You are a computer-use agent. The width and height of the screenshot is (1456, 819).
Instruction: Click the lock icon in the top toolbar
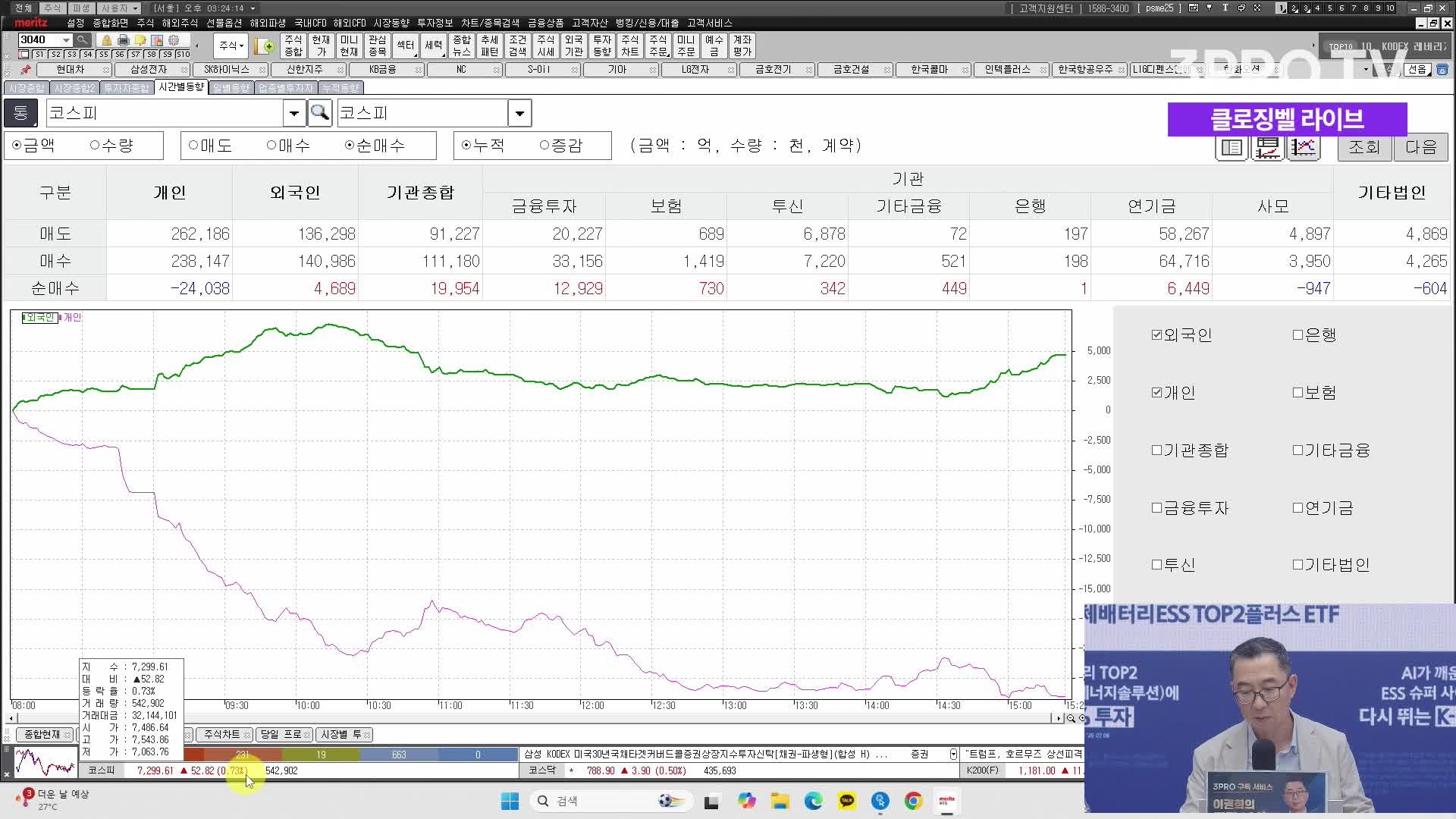coord(107,40)
